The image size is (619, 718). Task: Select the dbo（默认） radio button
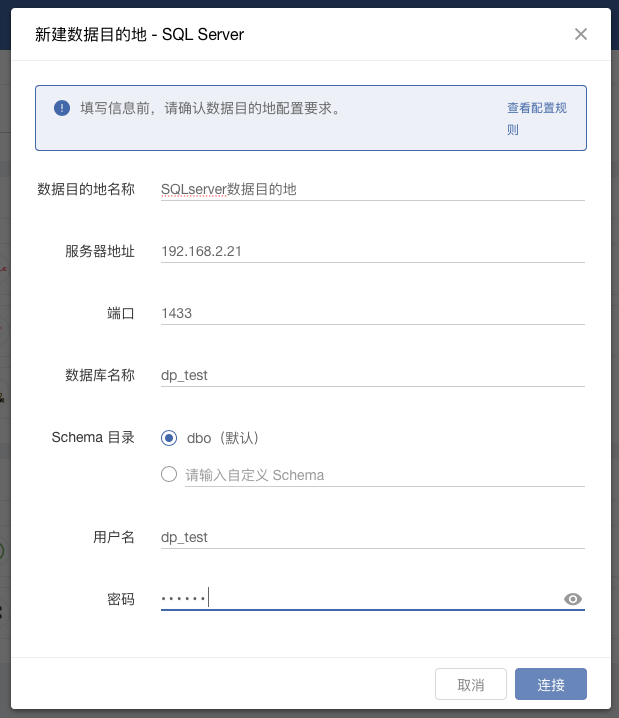tap(169, 438)
